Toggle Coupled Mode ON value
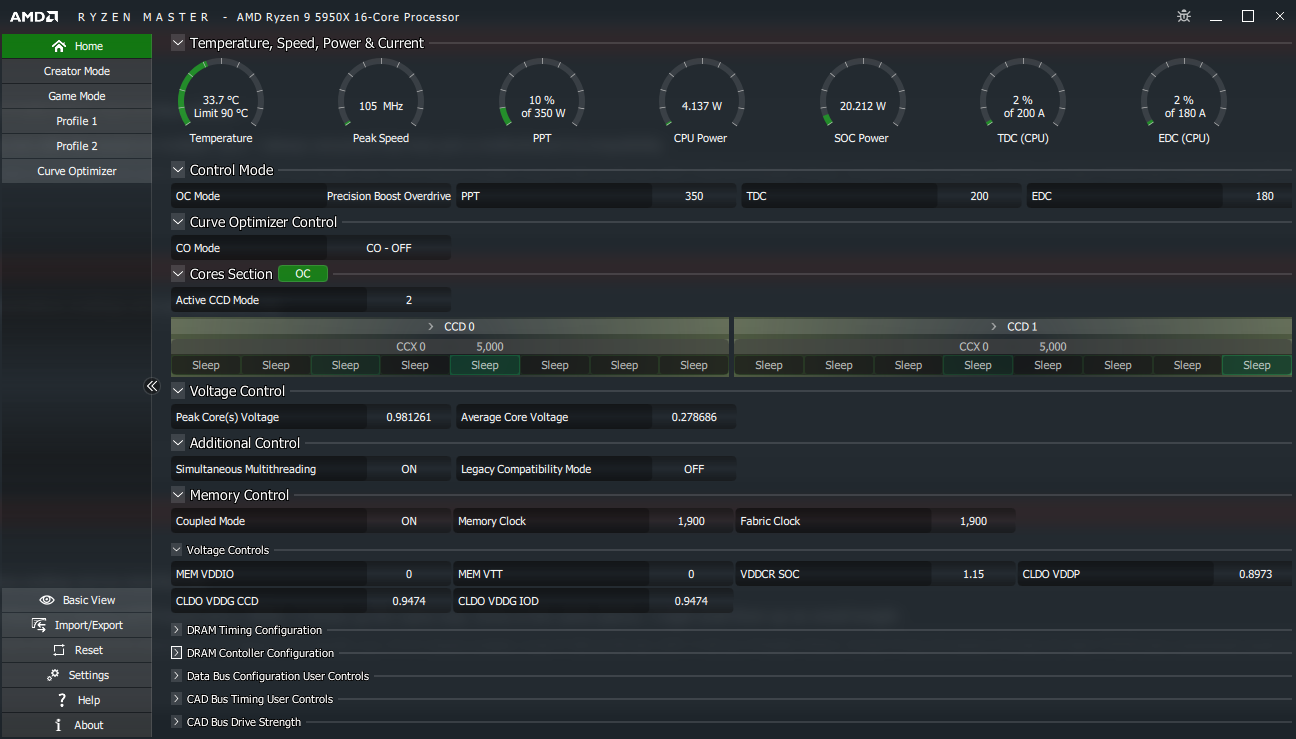Viewport: 1296px width, 739px height. tap(408, 521)
